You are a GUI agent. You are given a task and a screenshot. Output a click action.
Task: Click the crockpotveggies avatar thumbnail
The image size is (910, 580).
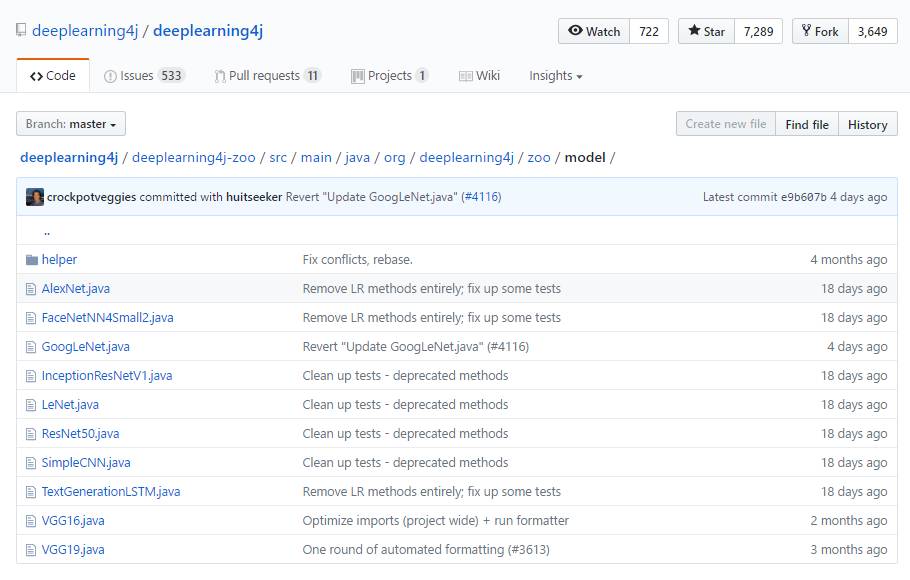tap(35, 197)
